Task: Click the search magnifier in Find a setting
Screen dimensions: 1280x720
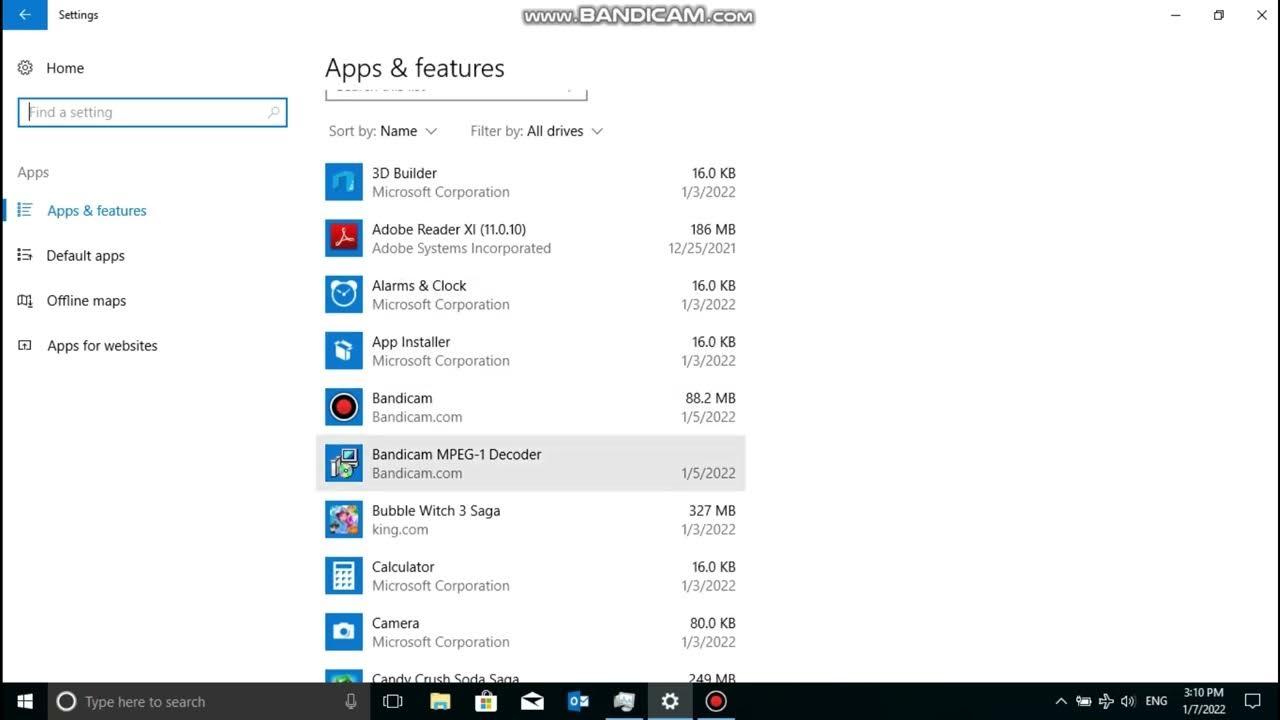Action: pos(273,112)
